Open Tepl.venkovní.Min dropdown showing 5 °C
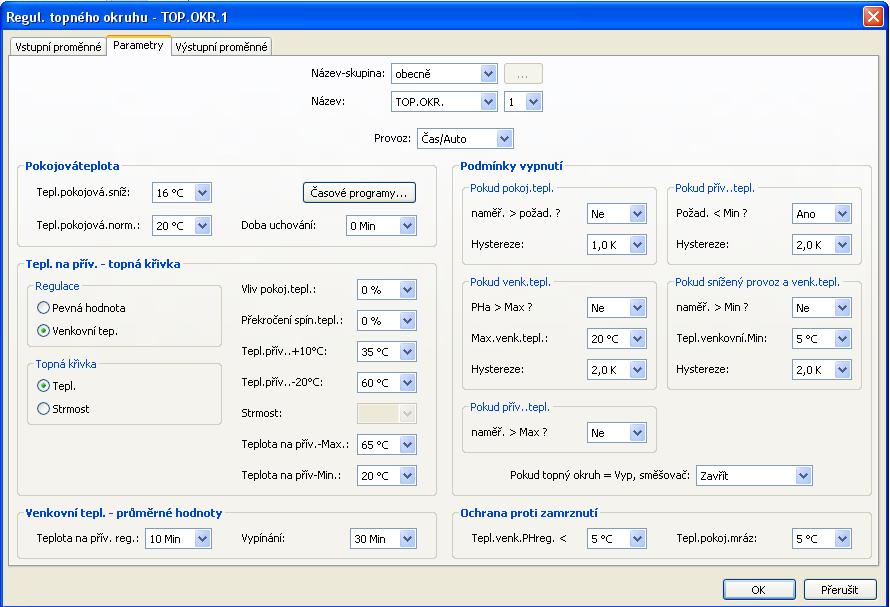The image size is (890, 607). pyautogui.click(x=821, y=339)
